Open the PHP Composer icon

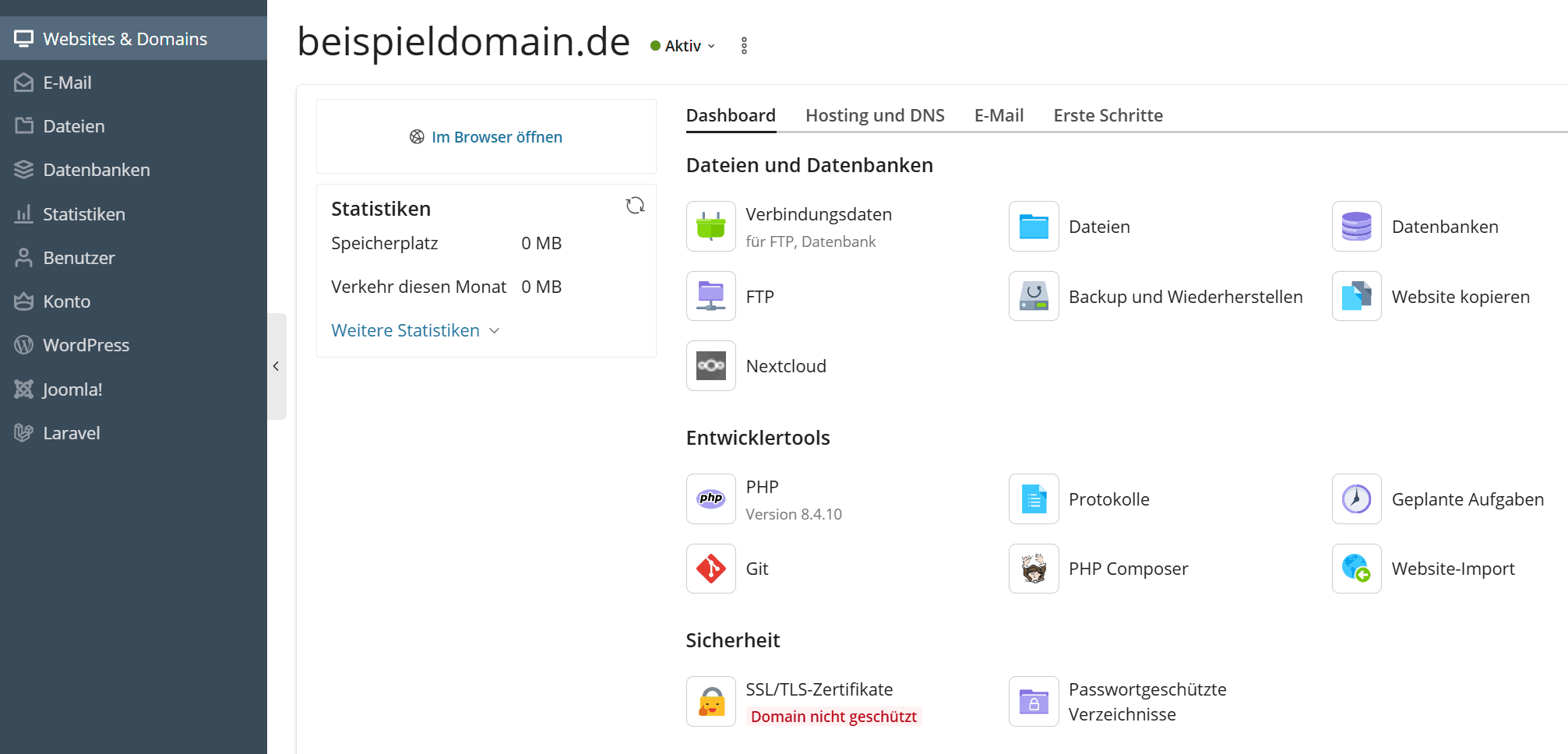tap(1034, 569)
